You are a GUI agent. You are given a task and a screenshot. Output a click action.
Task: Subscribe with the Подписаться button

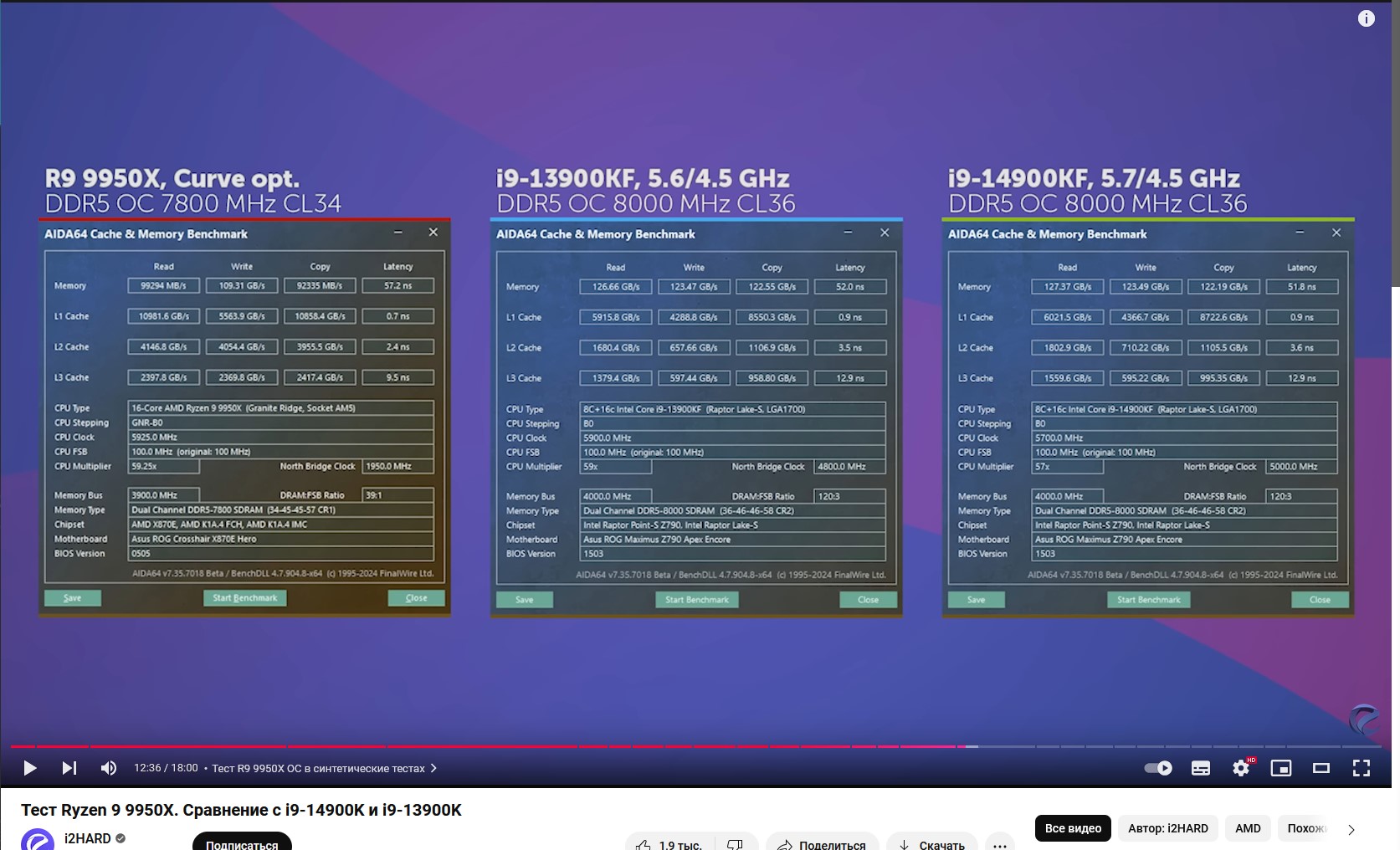point(242,841)
